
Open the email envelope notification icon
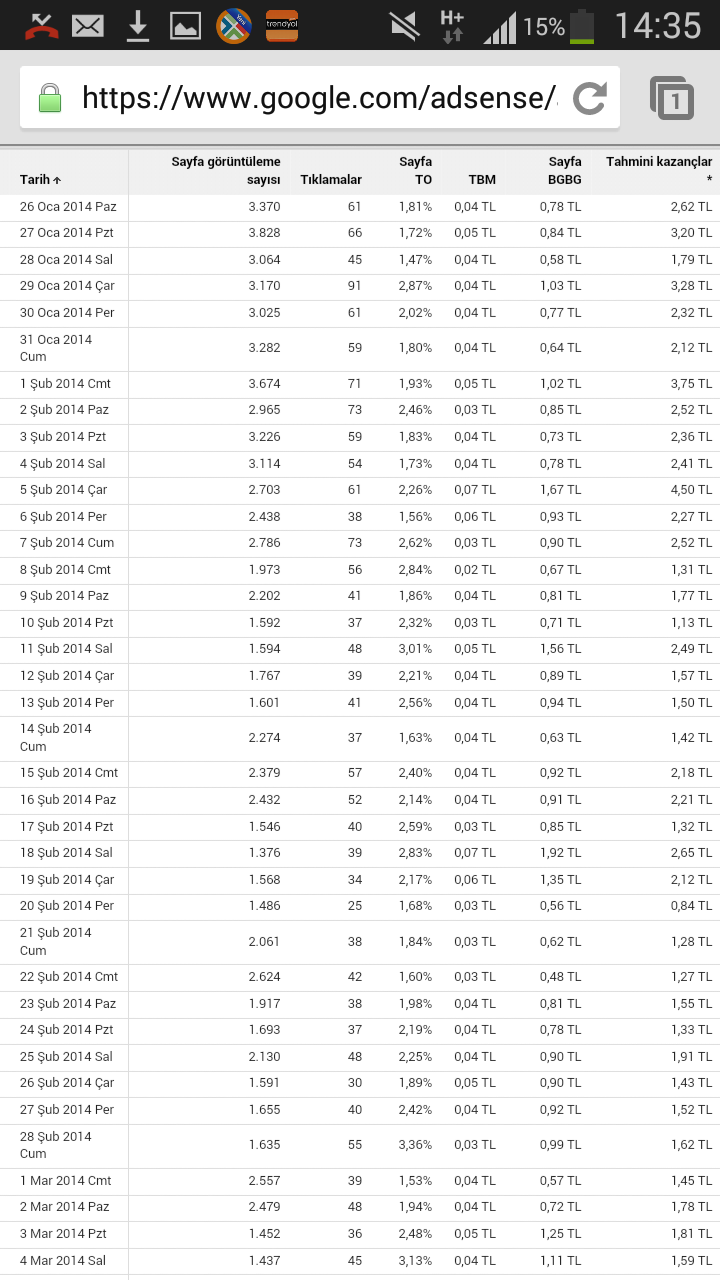click(x=88, y=26)
